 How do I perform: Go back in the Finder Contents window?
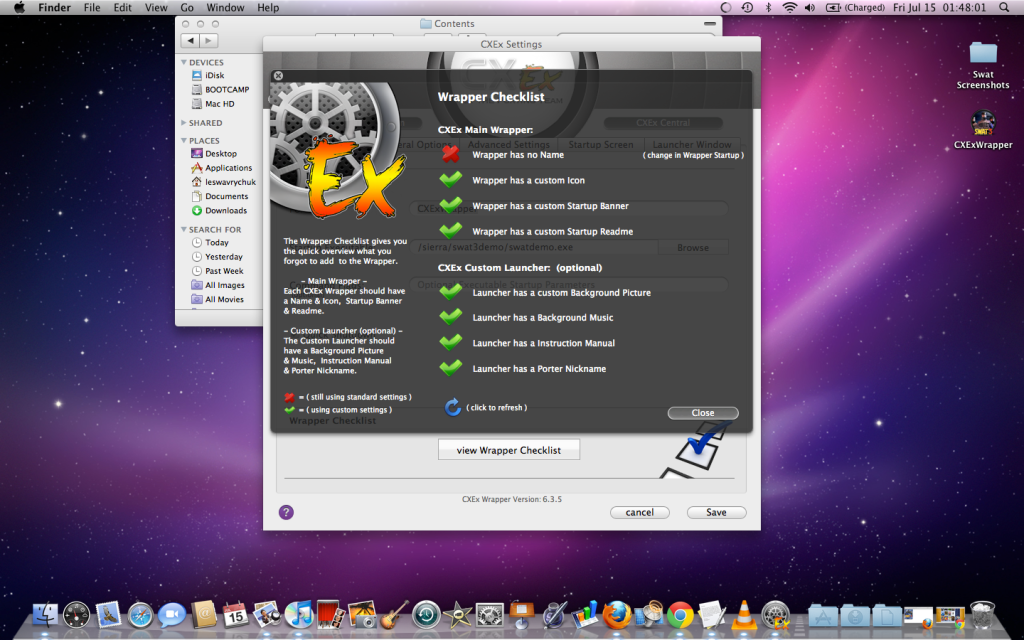coord(190,40)
